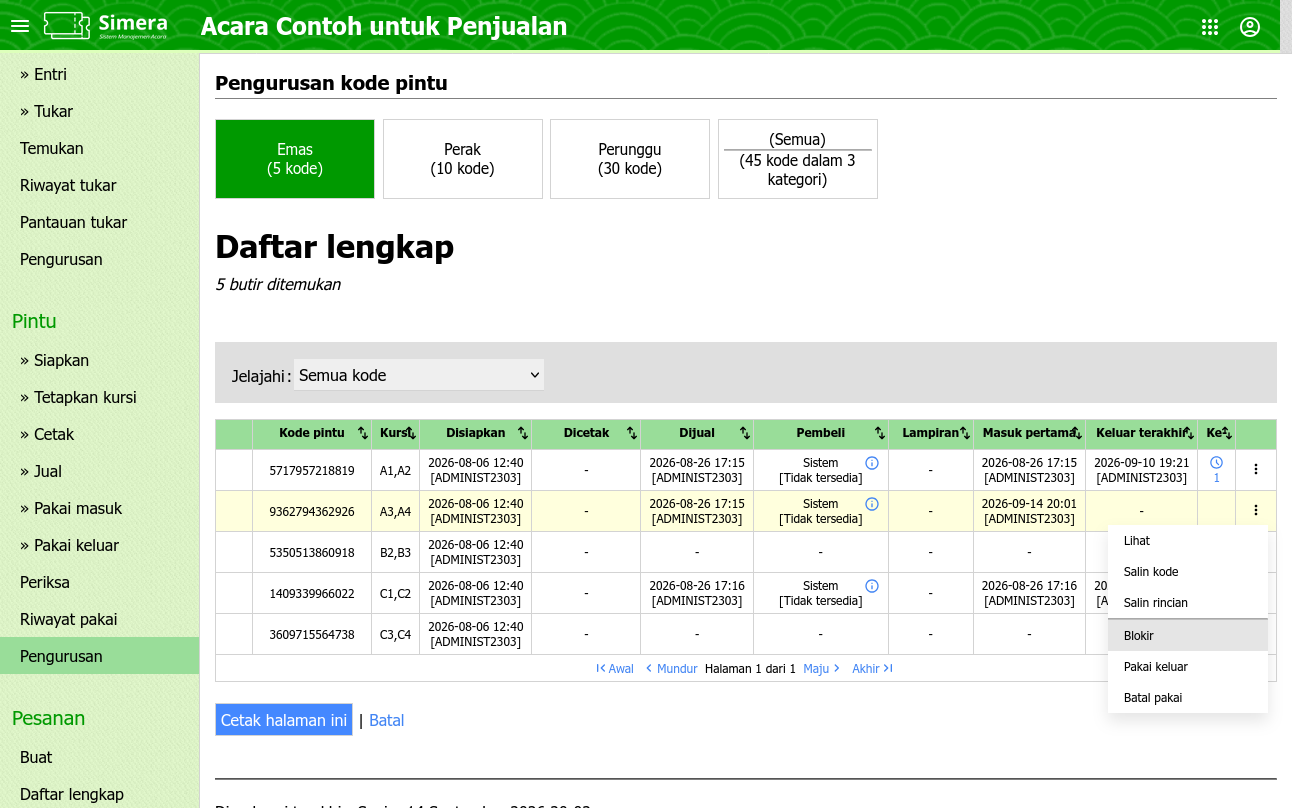This screenshot has height=808, width=1292.
Task: Show buyer info for code 9362794362926
Action: pos(872,504)
